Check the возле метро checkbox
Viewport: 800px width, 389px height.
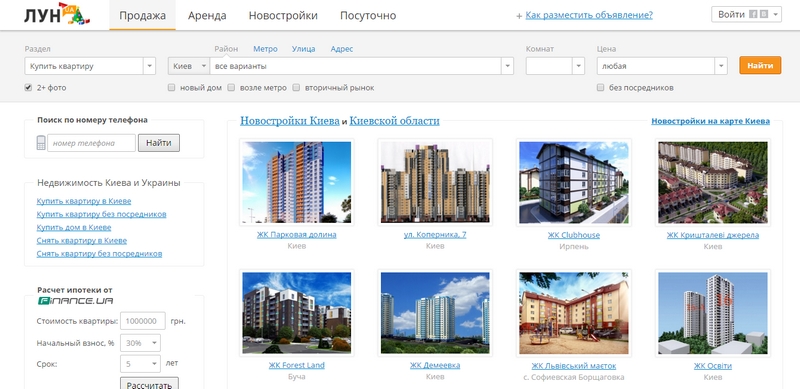pyautogui.click(x=231, y=88)
